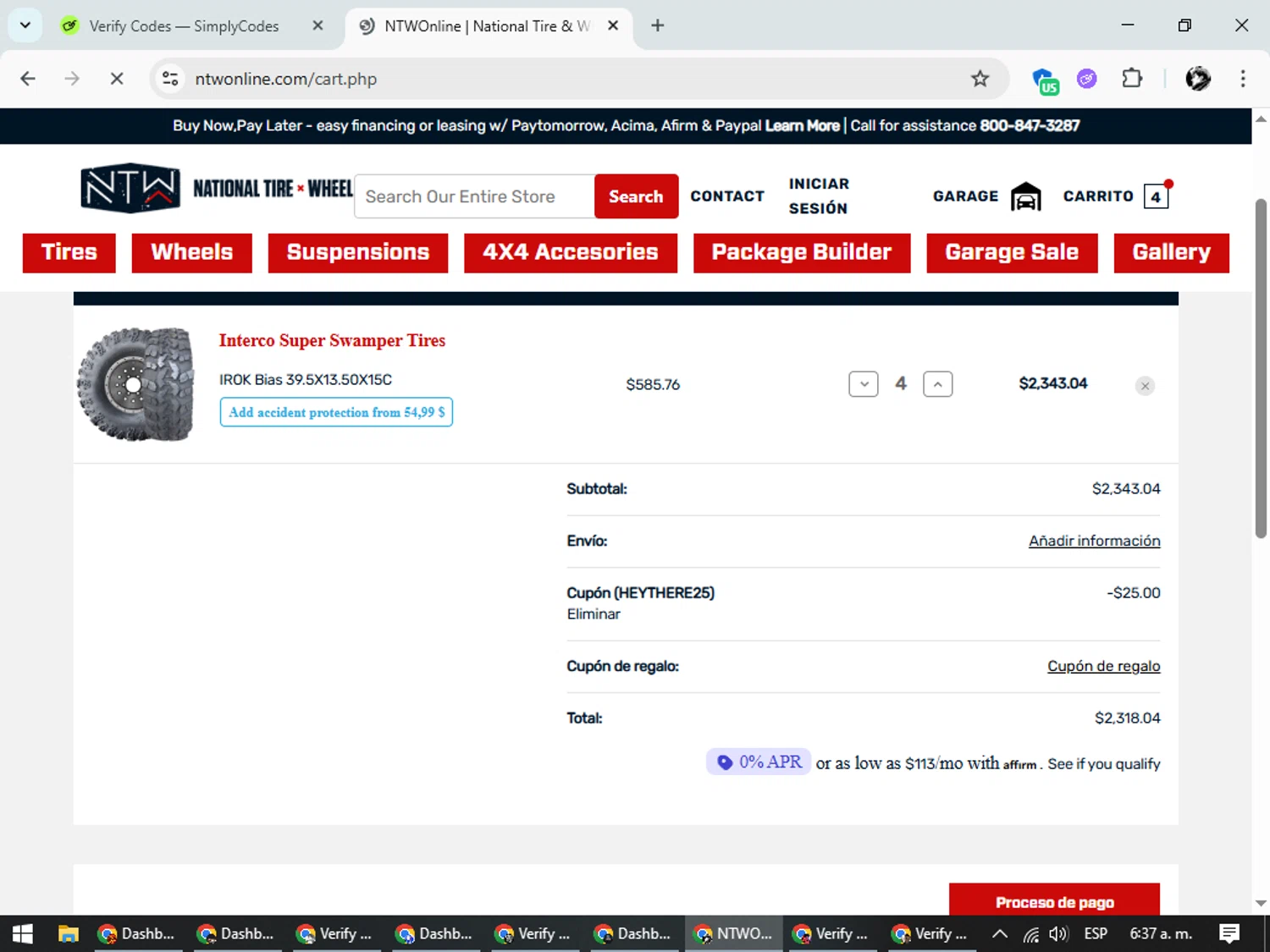This screenshot has width=1270, height=952.
Task: Click Learn More in top banner
Action: [803, 125]
